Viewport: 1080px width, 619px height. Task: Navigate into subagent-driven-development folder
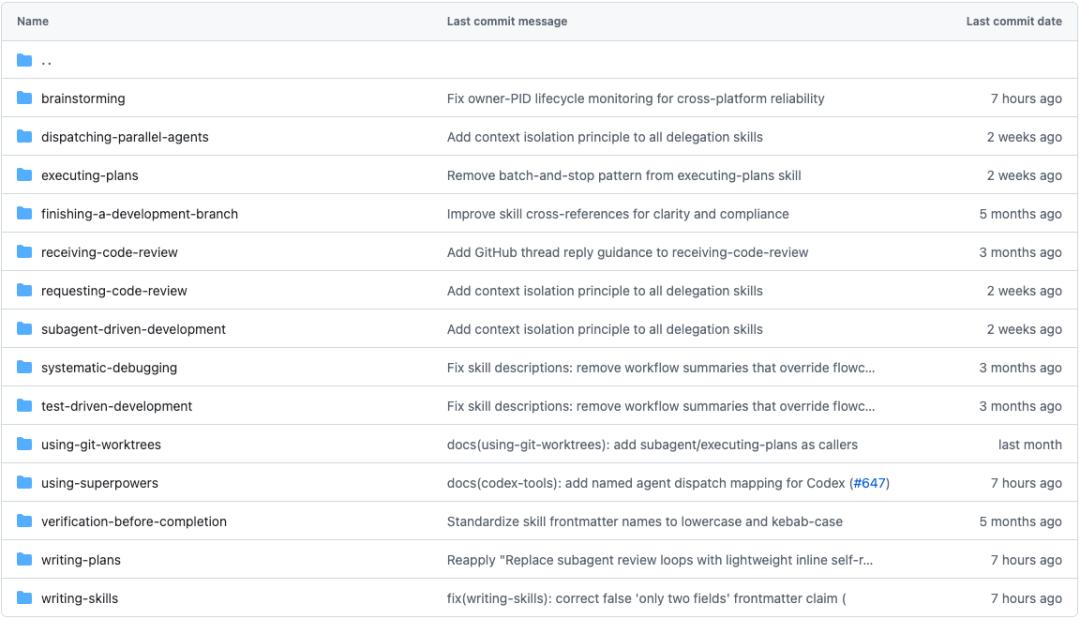coord(133,329)
